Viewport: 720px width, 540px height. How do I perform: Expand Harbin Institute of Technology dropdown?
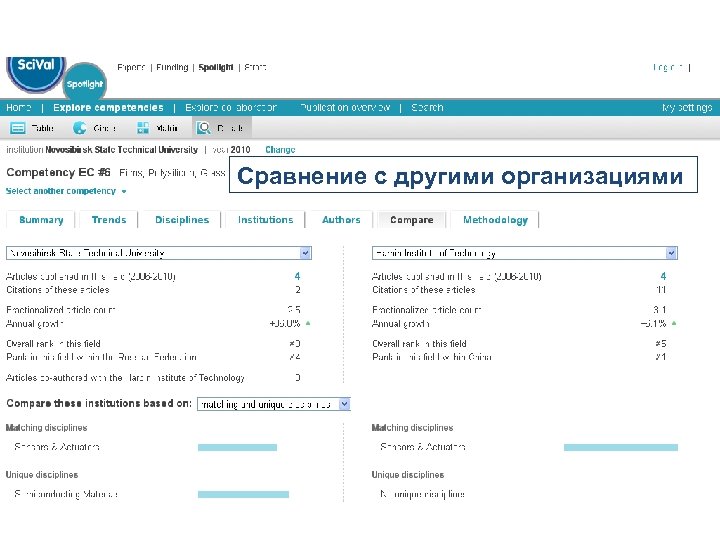coord(671,253)
